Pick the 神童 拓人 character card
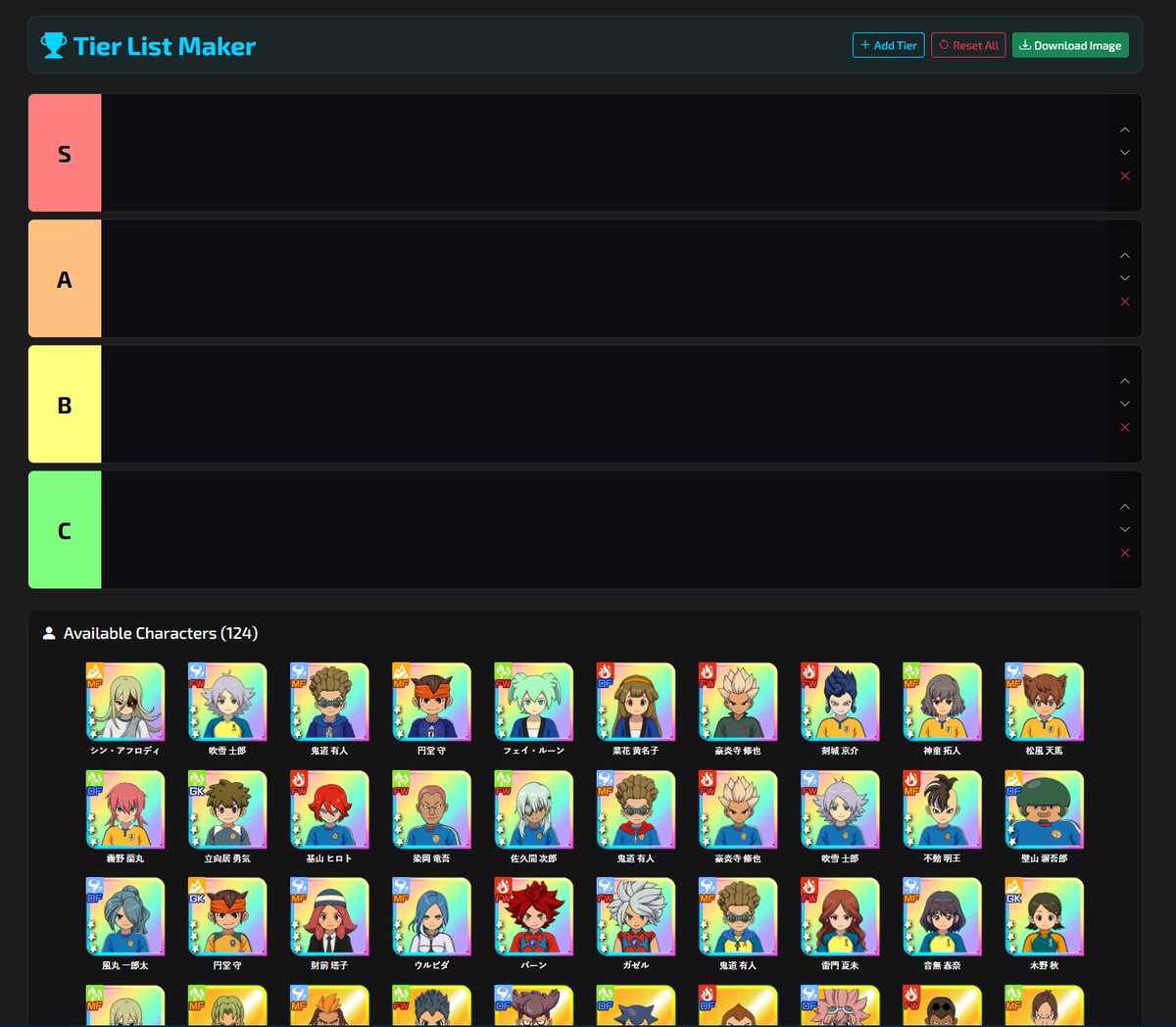Screen dimensions: 1176x1027 click(x=942, y=709)
